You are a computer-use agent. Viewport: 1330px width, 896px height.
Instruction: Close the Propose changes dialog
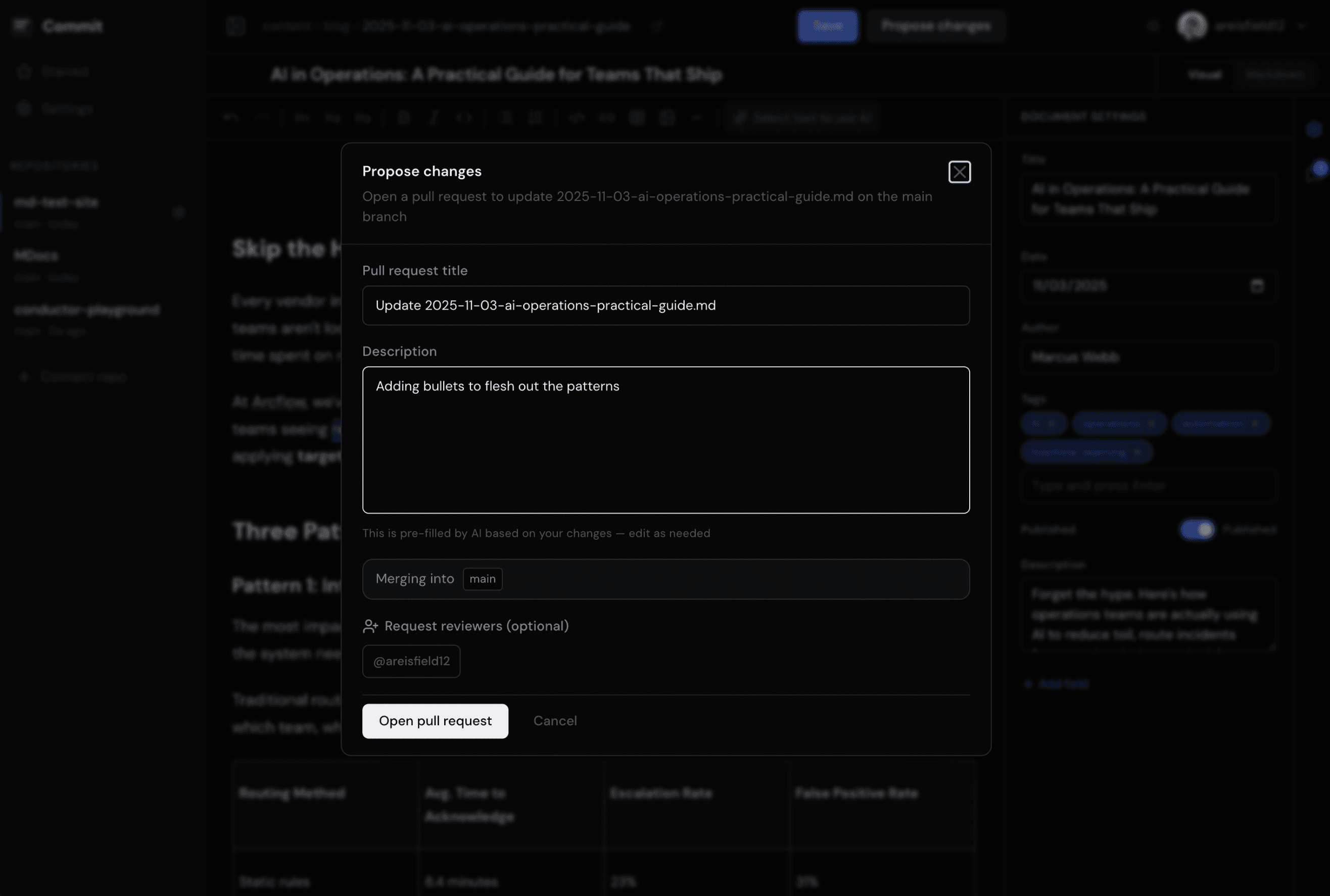[959, 172]
